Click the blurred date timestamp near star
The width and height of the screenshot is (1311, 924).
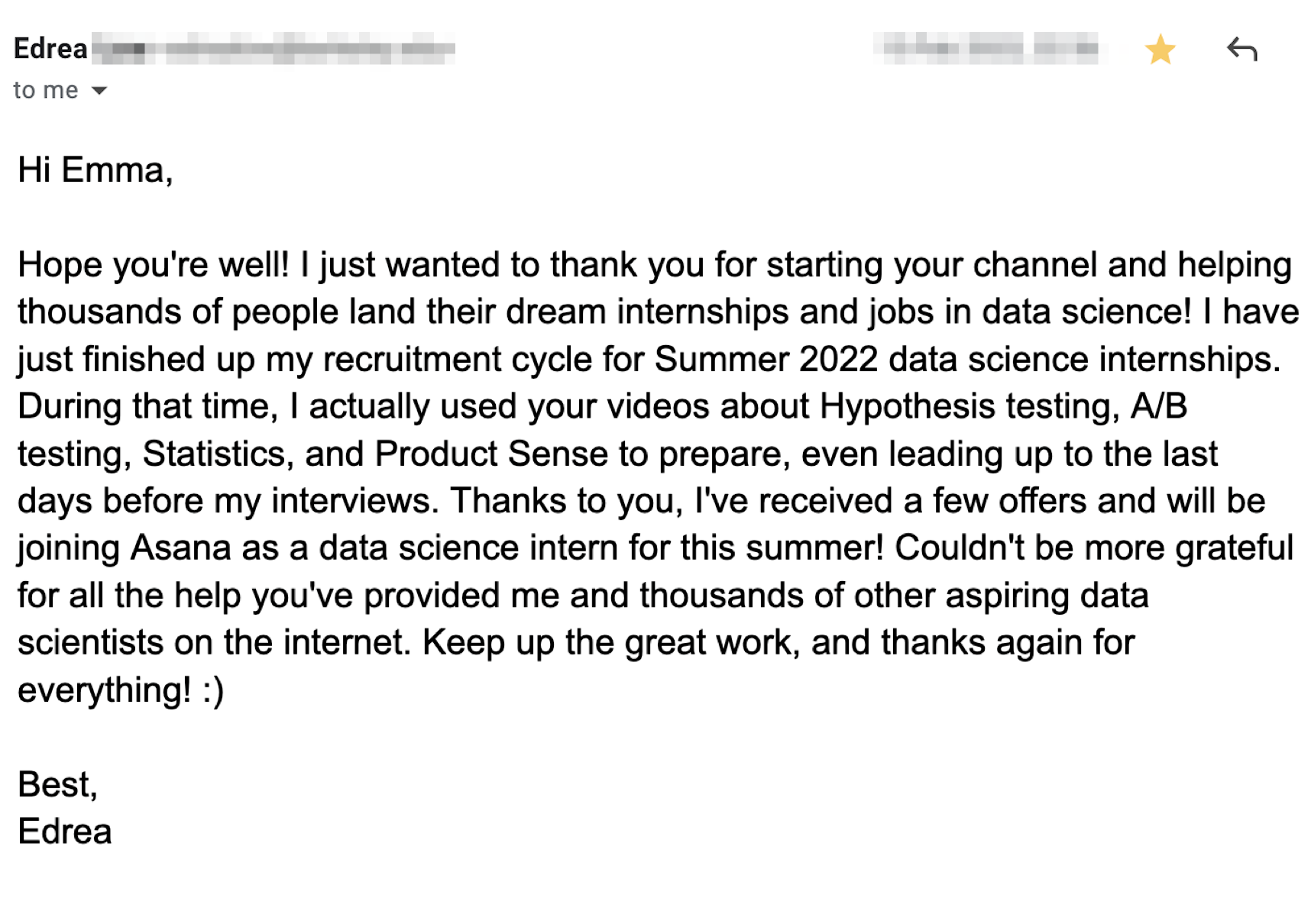tap(987, 48)
